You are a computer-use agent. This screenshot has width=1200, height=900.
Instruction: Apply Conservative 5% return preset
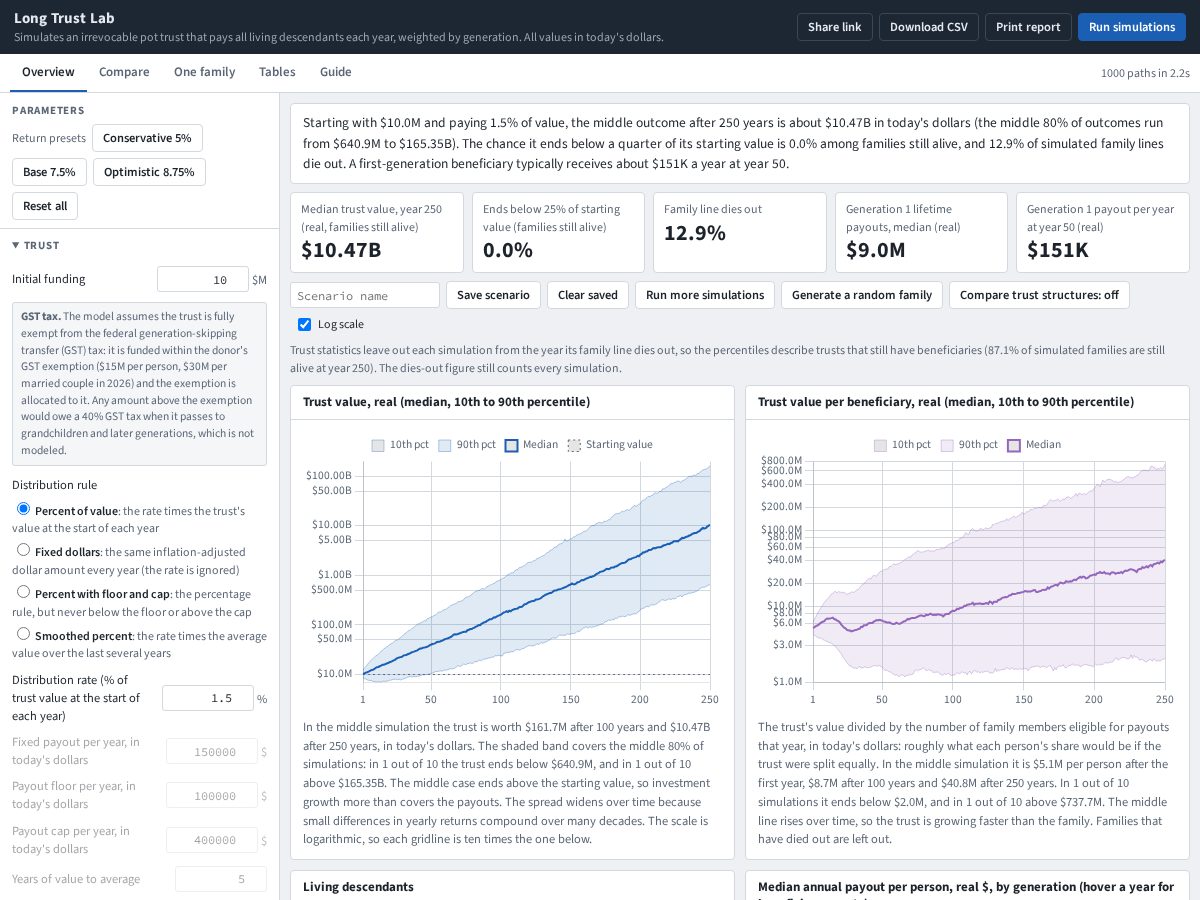pos(147,138)
